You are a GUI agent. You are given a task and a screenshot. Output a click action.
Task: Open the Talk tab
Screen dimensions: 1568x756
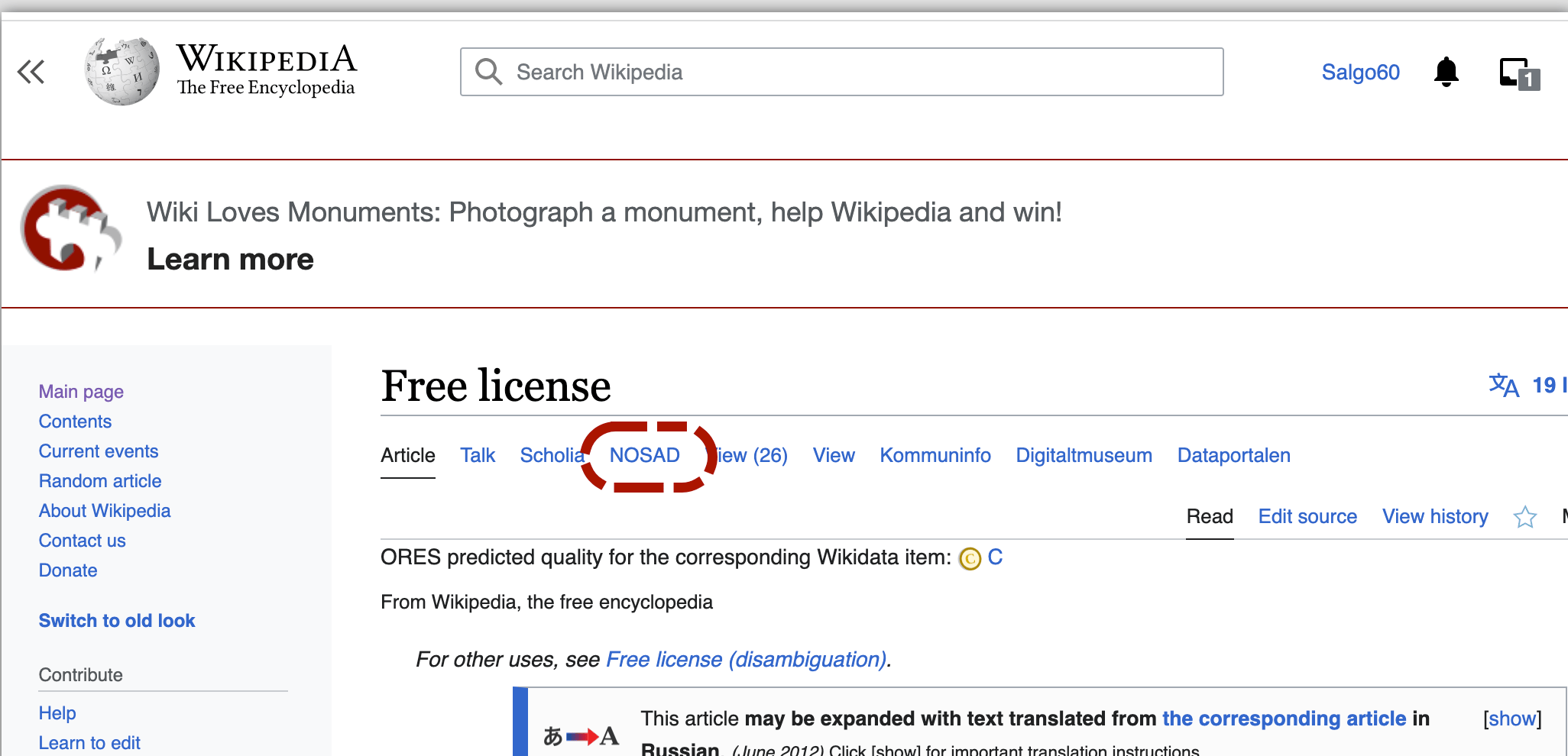tap(478, 456)
